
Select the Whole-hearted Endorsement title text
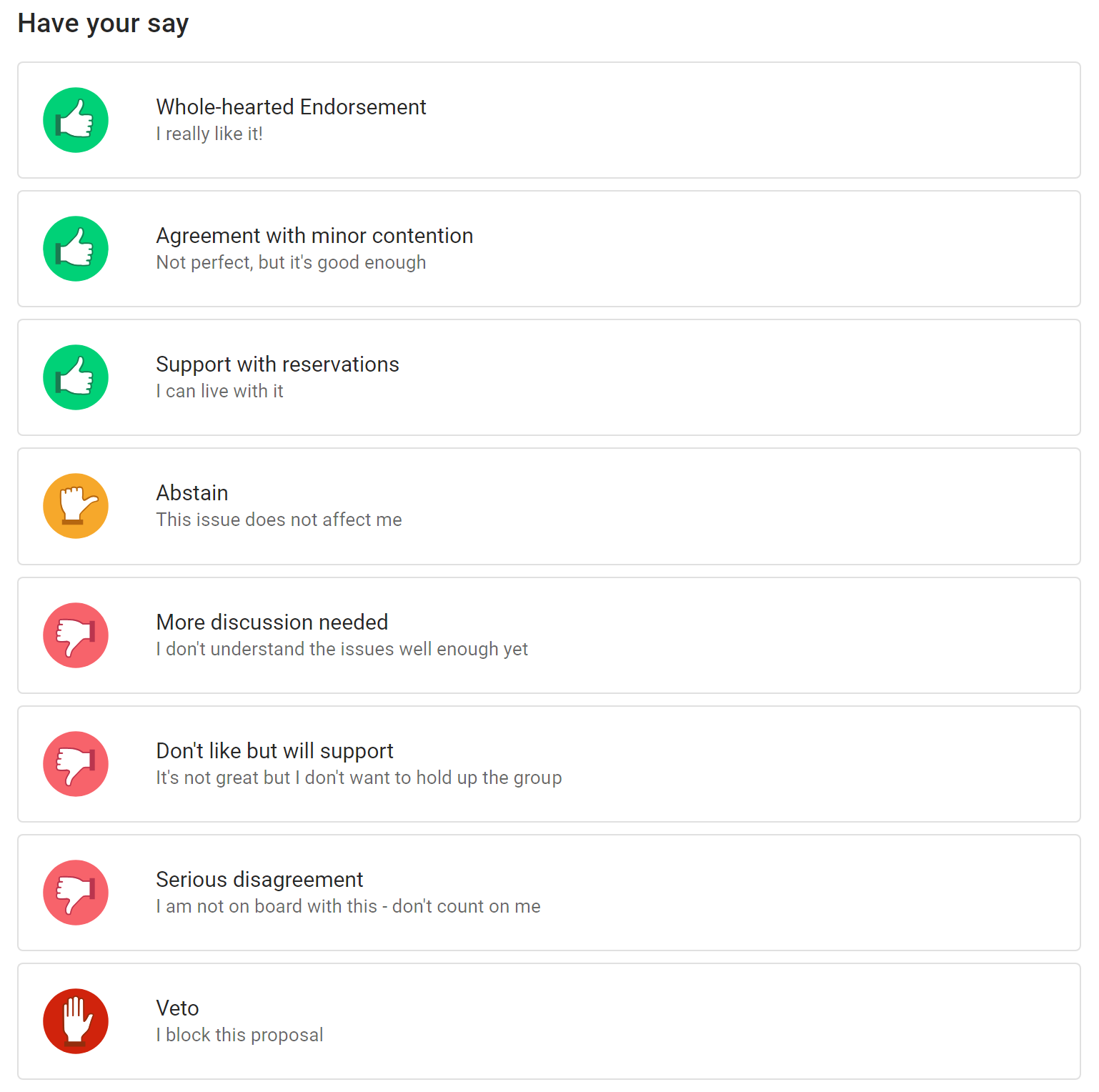[x=291, y=107]
